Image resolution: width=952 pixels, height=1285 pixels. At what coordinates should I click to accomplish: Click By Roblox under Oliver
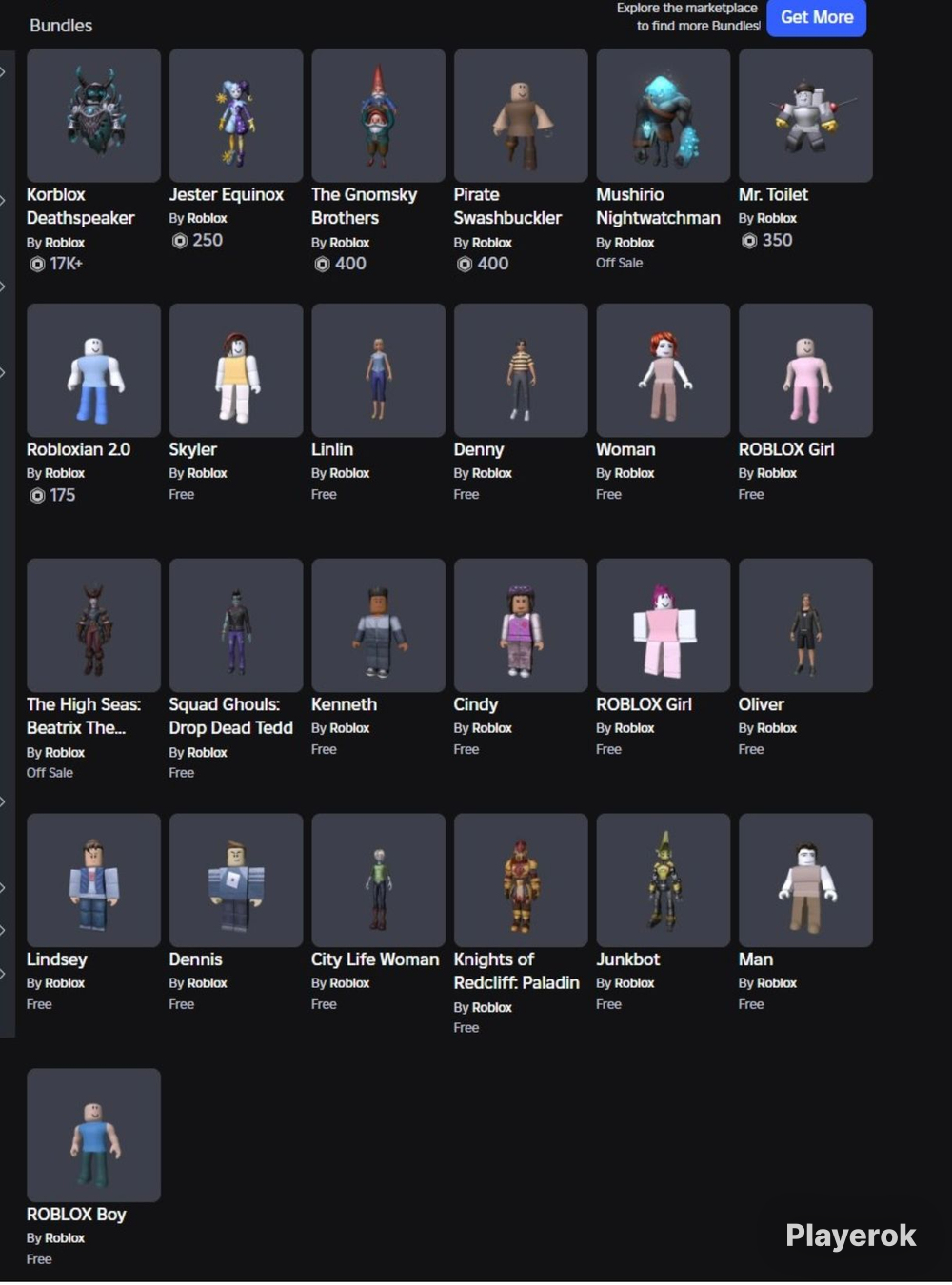(767, 728)
